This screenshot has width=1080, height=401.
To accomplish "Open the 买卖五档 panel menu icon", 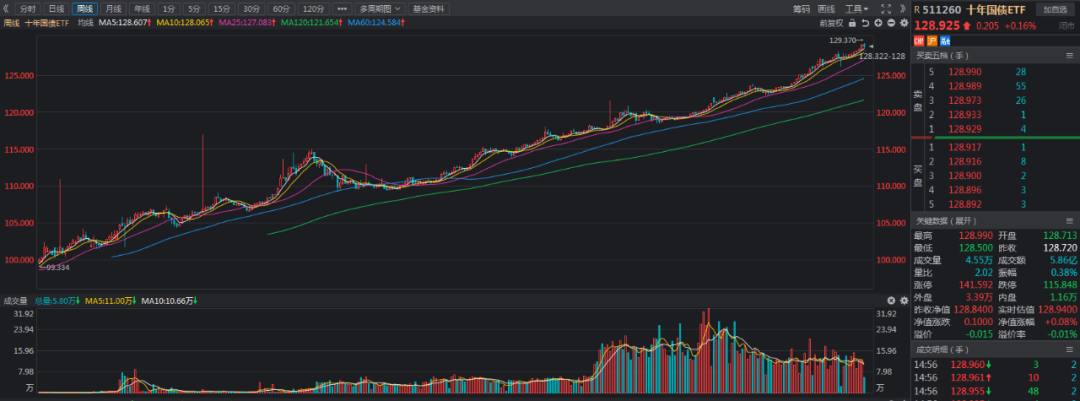I will click(x=1072, y=56).
